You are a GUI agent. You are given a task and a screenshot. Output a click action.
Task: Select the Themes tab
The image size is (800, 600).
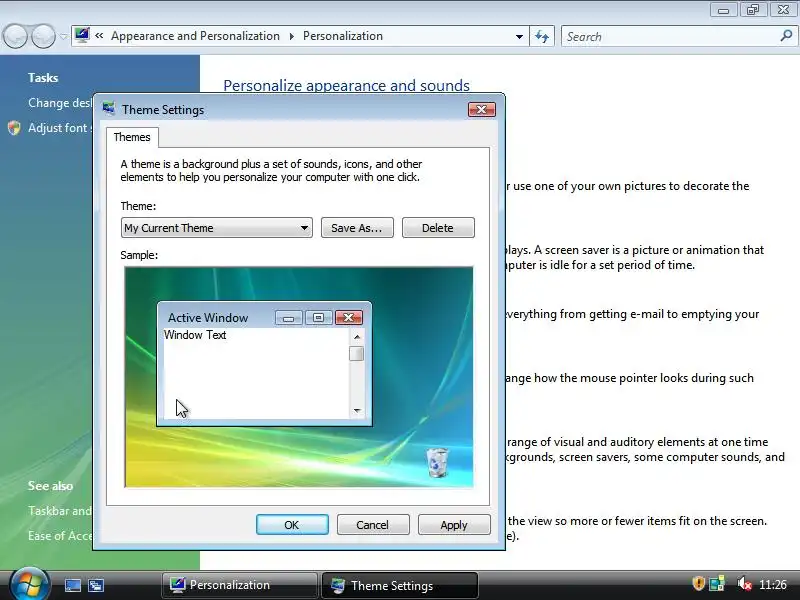click(132, 137)
